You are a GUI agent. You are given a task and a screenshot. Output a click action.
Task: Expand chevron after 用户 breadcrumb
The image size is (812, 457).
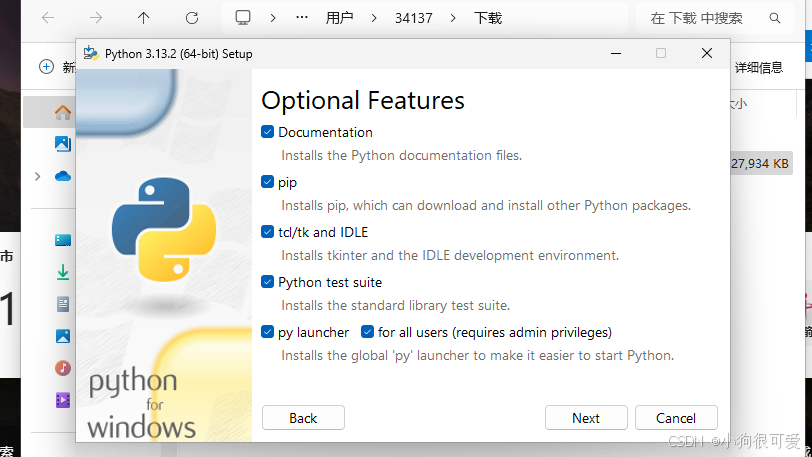(374, 18)
